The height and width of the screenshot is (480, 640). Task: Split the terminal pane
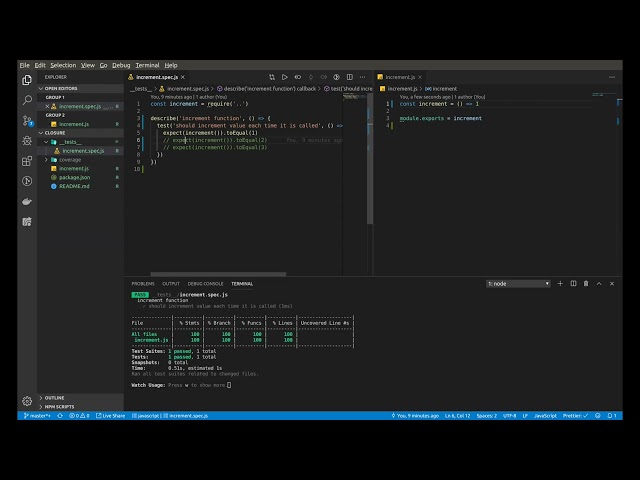tap(573, 284)
